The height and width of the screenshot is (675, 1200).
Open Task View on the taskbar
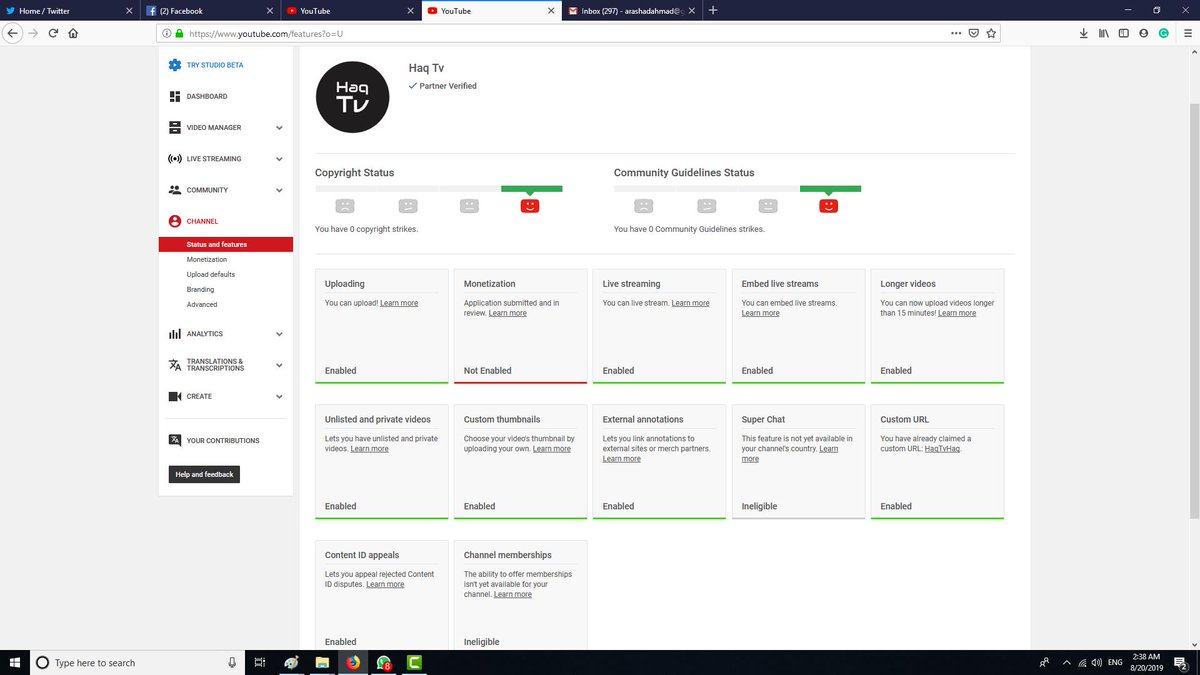coord(259,662)
